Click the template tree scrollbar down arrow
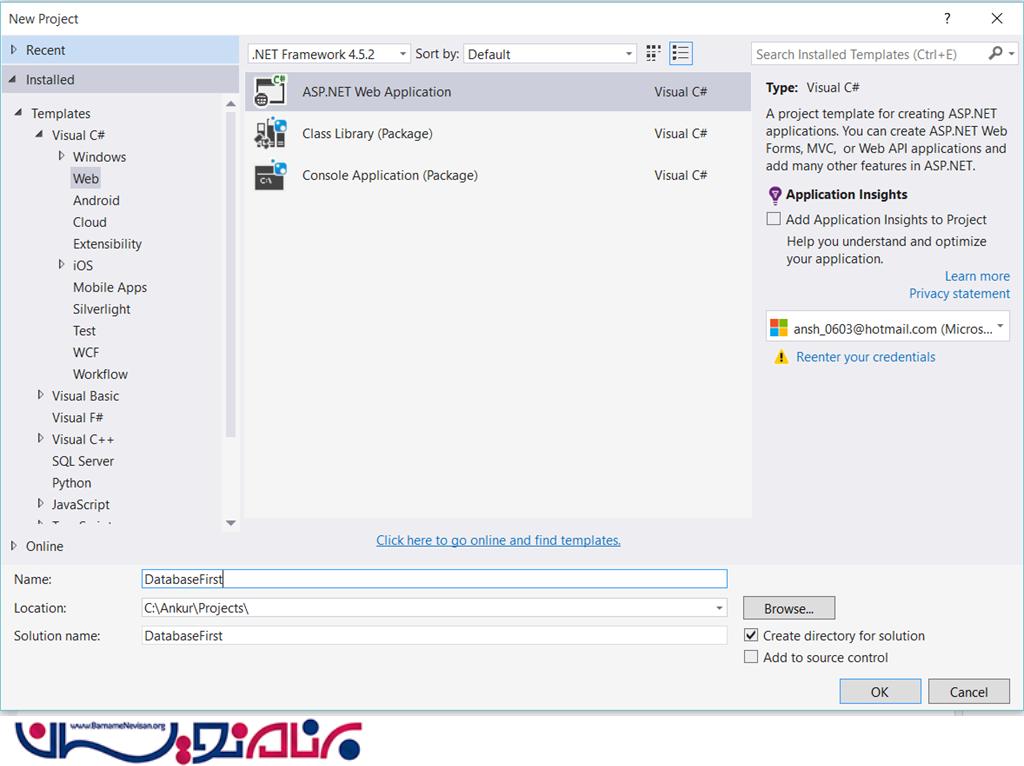The image size is (1024, 766). pos(231,523)
